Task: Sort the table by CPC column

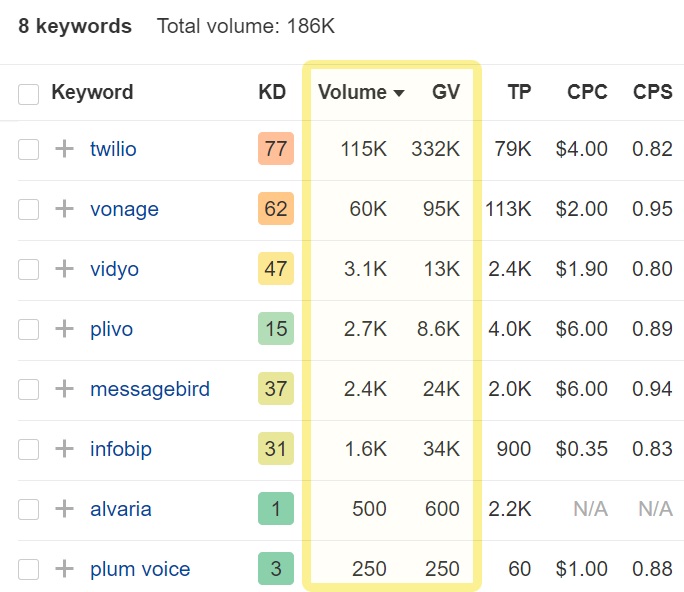Action: [587, 92]
